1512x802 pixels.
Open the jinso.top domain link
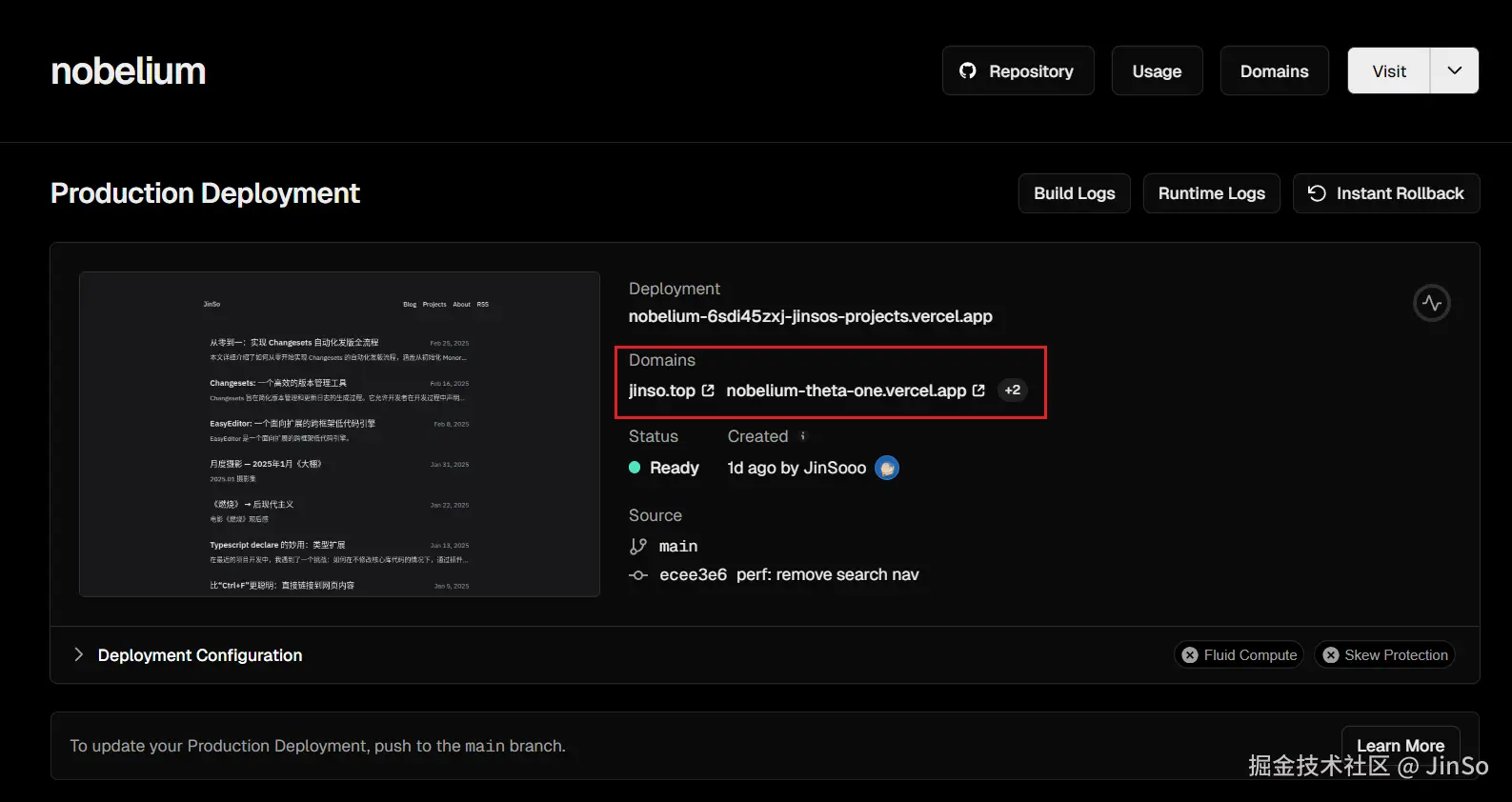click(662, 391)
